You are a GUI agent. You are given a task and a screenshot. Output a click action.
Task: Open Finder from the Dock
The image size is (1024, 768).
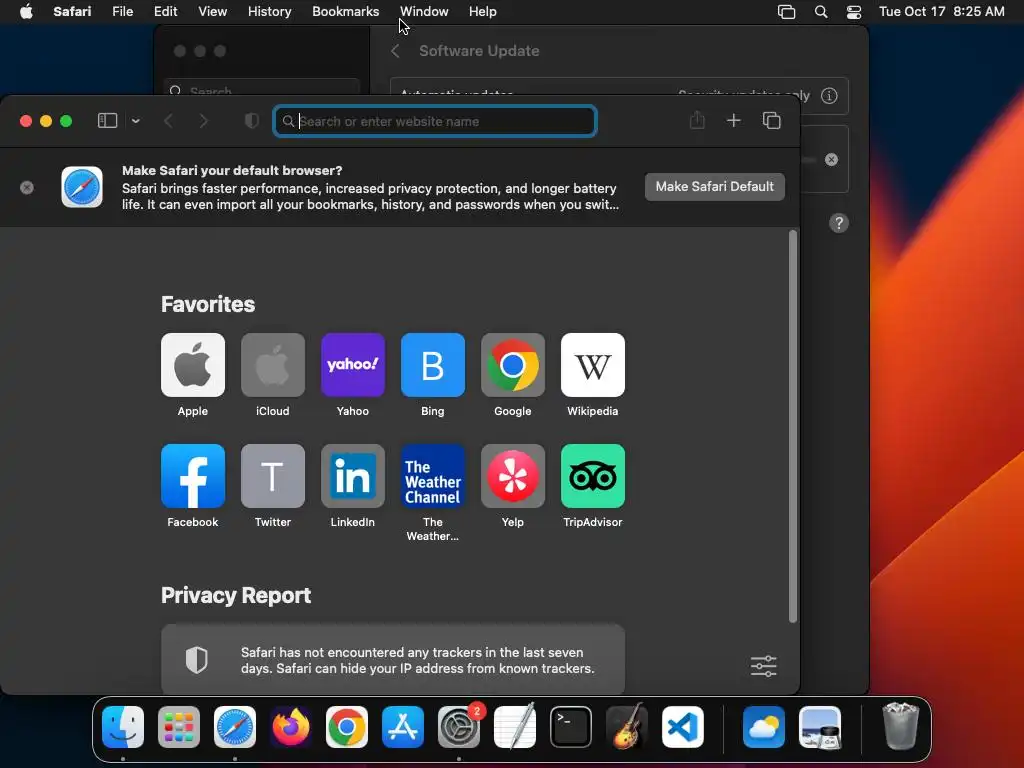click(123, 727)
